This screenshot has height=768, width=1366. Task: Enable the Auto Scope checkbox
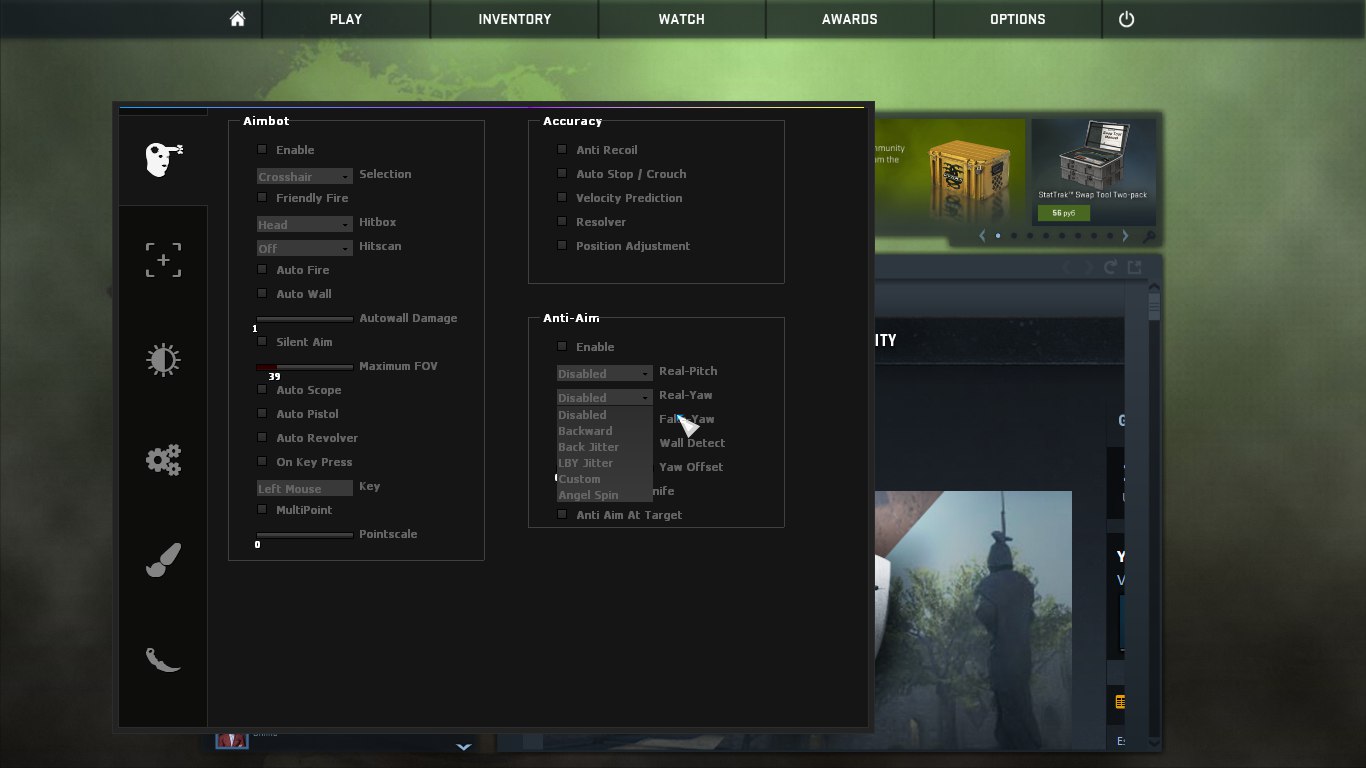coord(262,389)
